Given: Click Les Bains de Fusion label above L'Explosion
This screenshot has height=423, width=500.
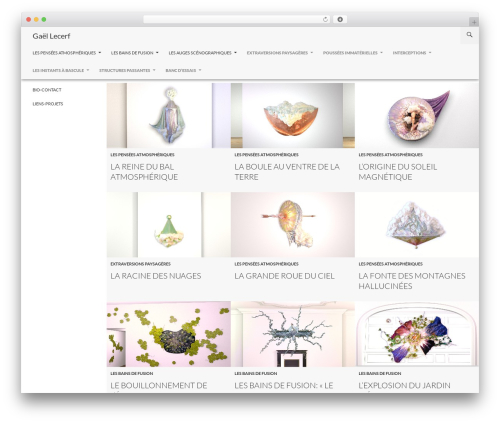Looking at the screenshot, I should tap(380, 374).
